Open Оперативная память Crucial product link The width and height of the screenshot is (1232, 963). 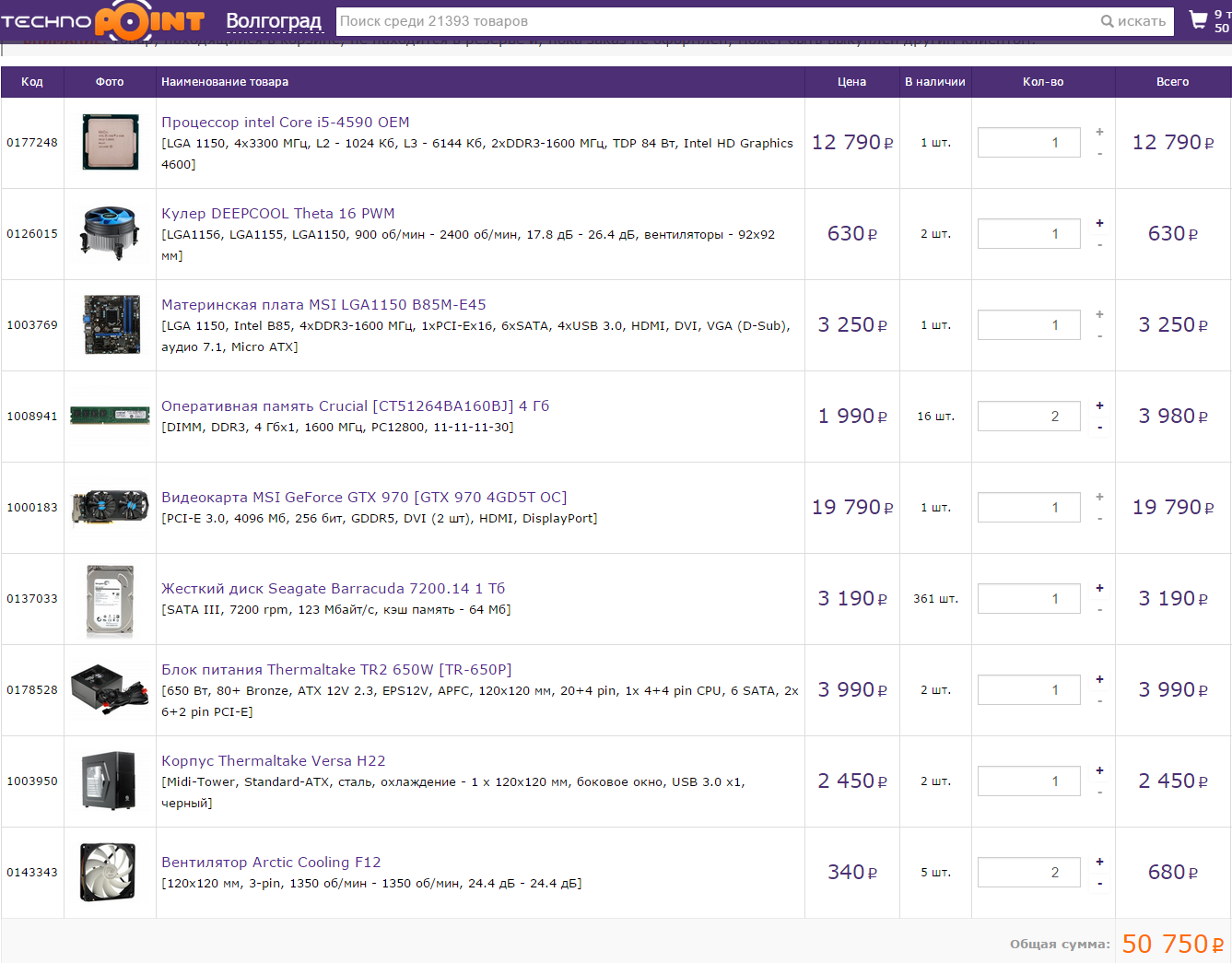click(x=355, y=405)
